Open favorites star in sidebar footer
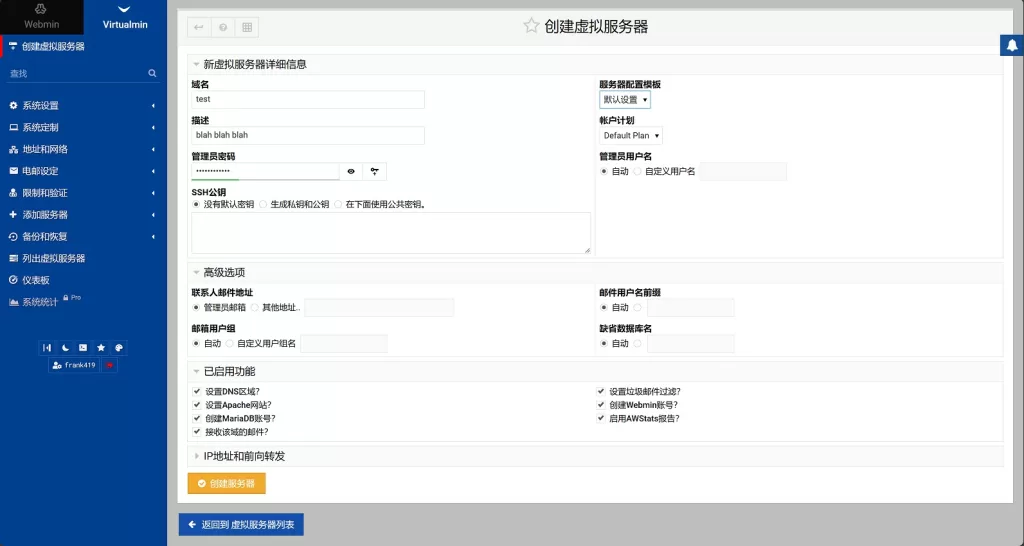The height and width of the screenshot is (546, 1024). [x=100, y=348]
